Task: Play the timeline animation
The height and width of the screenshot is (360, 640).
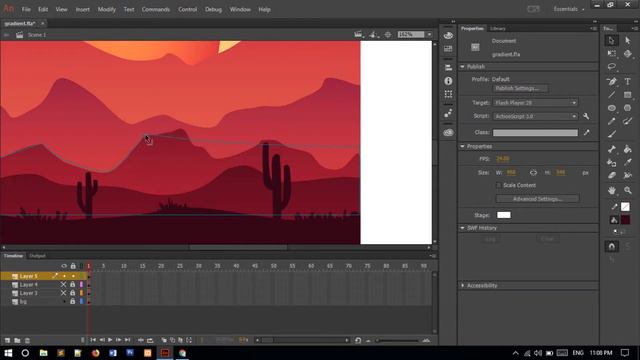Action: (110, 340)
